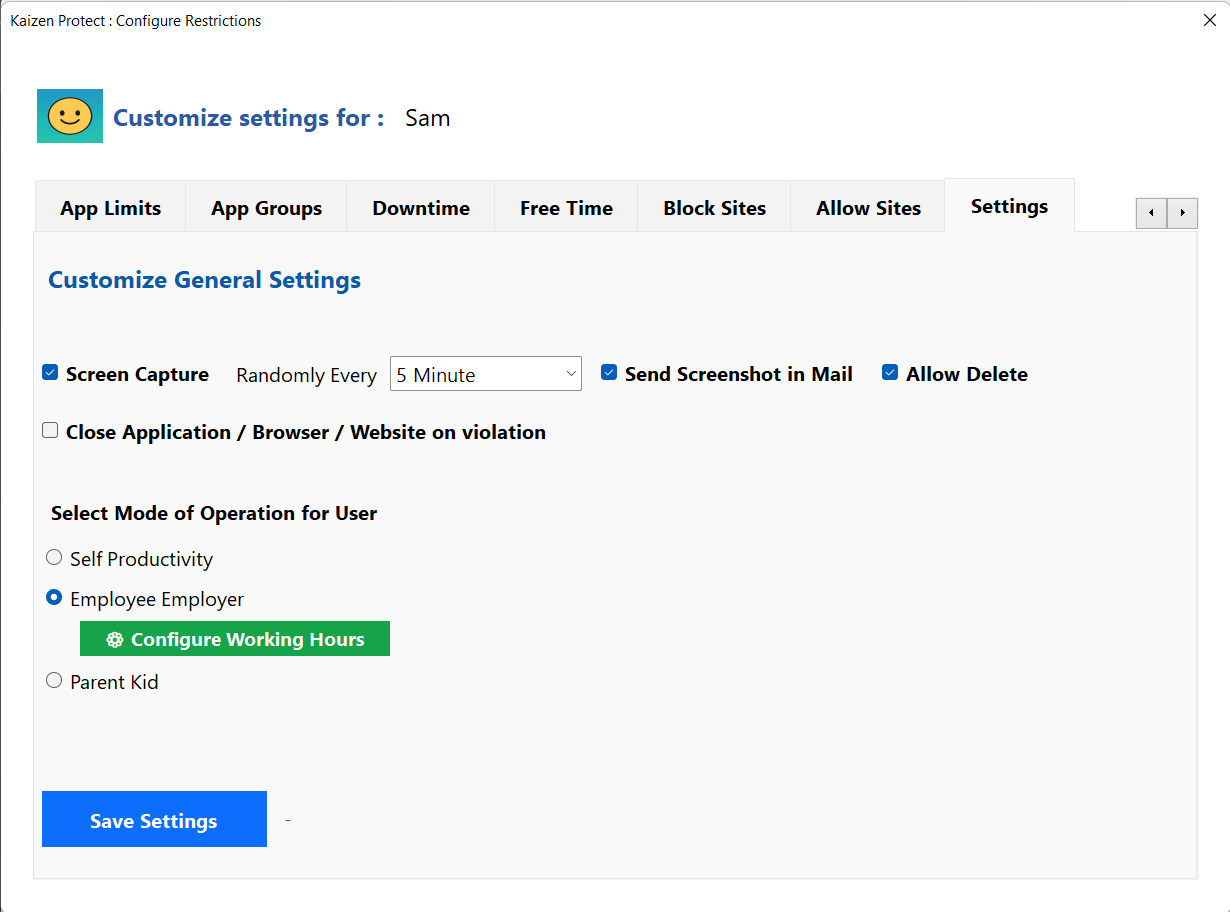Toggle the Screen Capture checkbox
This screenshot has width=1230, height=912.
50,373
